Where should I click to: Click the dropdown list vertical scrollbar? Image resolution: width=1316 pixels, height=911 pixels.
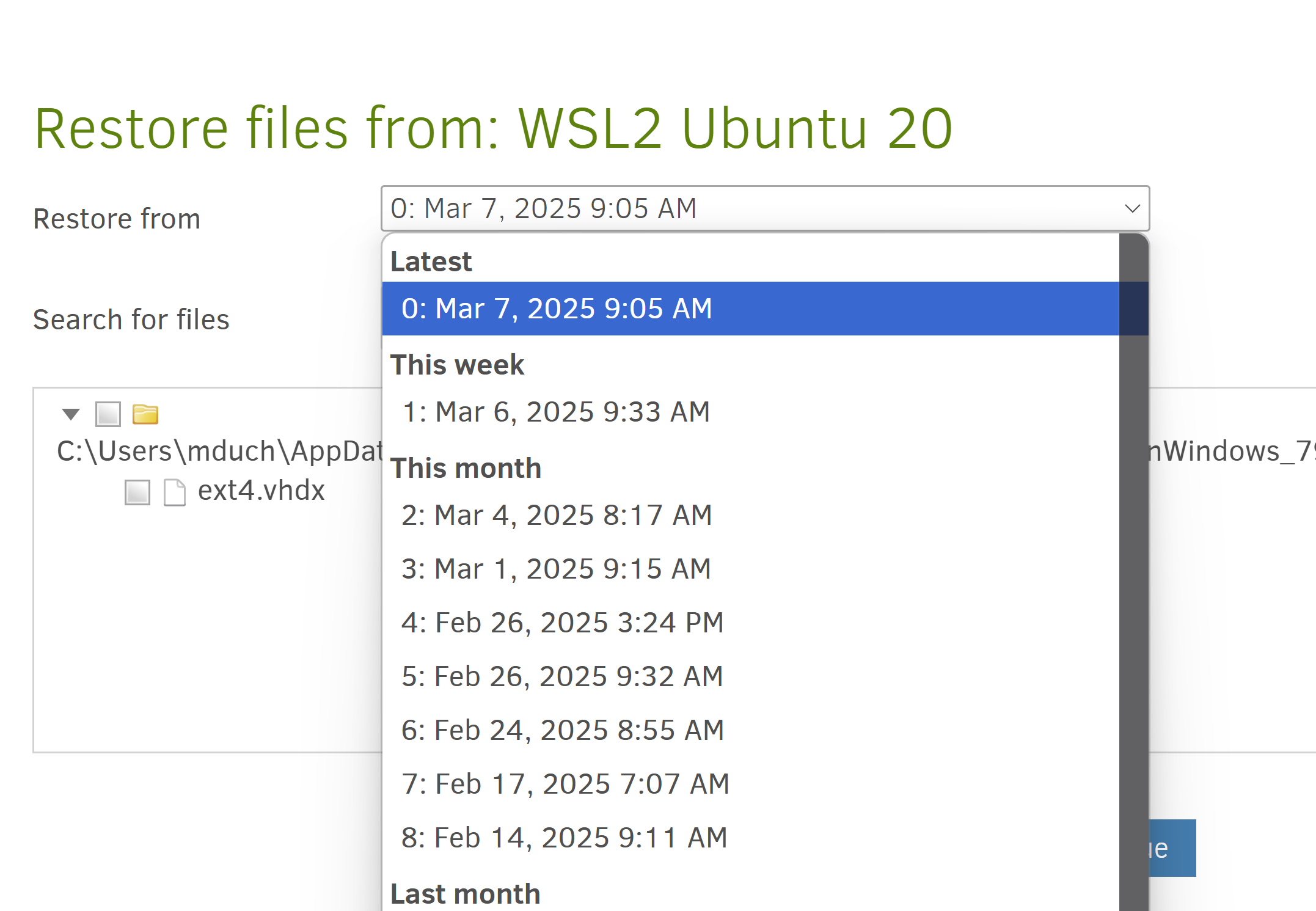click(x=1133, y=550)
